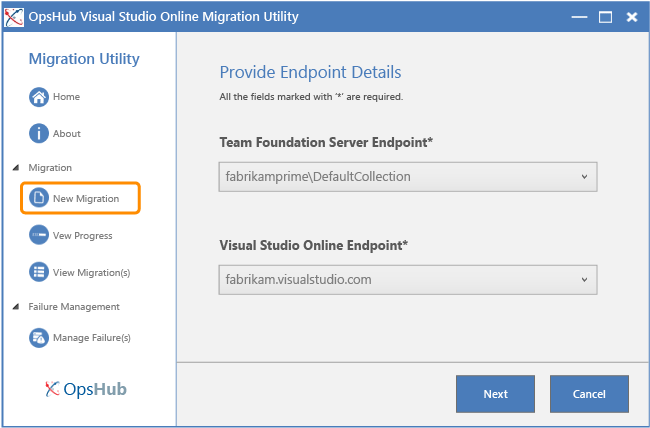Viewport: 650px width, 428px height.
Task: Click the New Migration document icon
Action: tap(39, 198)
